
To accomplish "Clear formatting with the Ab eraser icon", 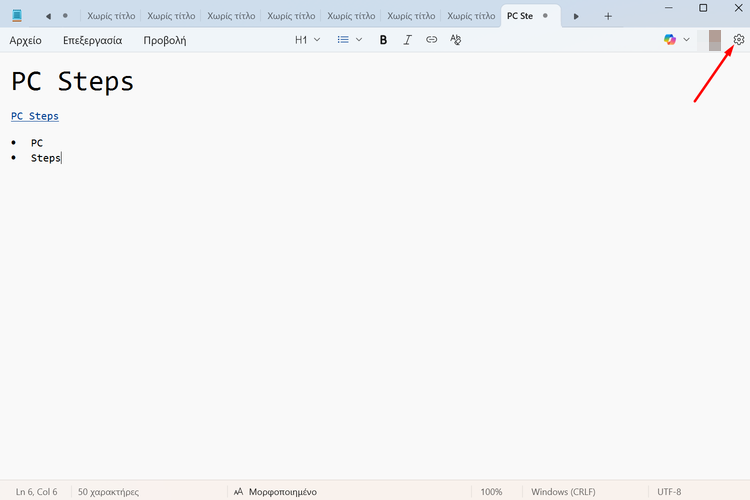I will 455,40.
